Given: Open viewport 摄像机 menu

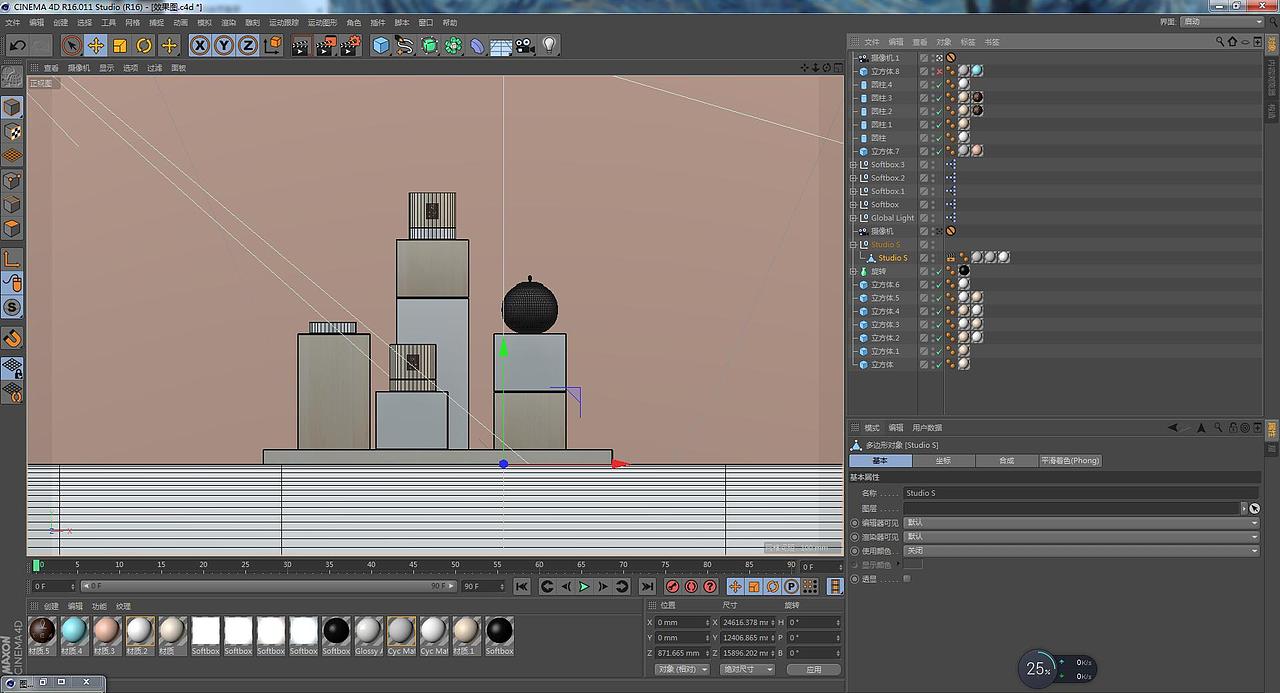Looking at the screenshot, I should click(x=78, y=68).
